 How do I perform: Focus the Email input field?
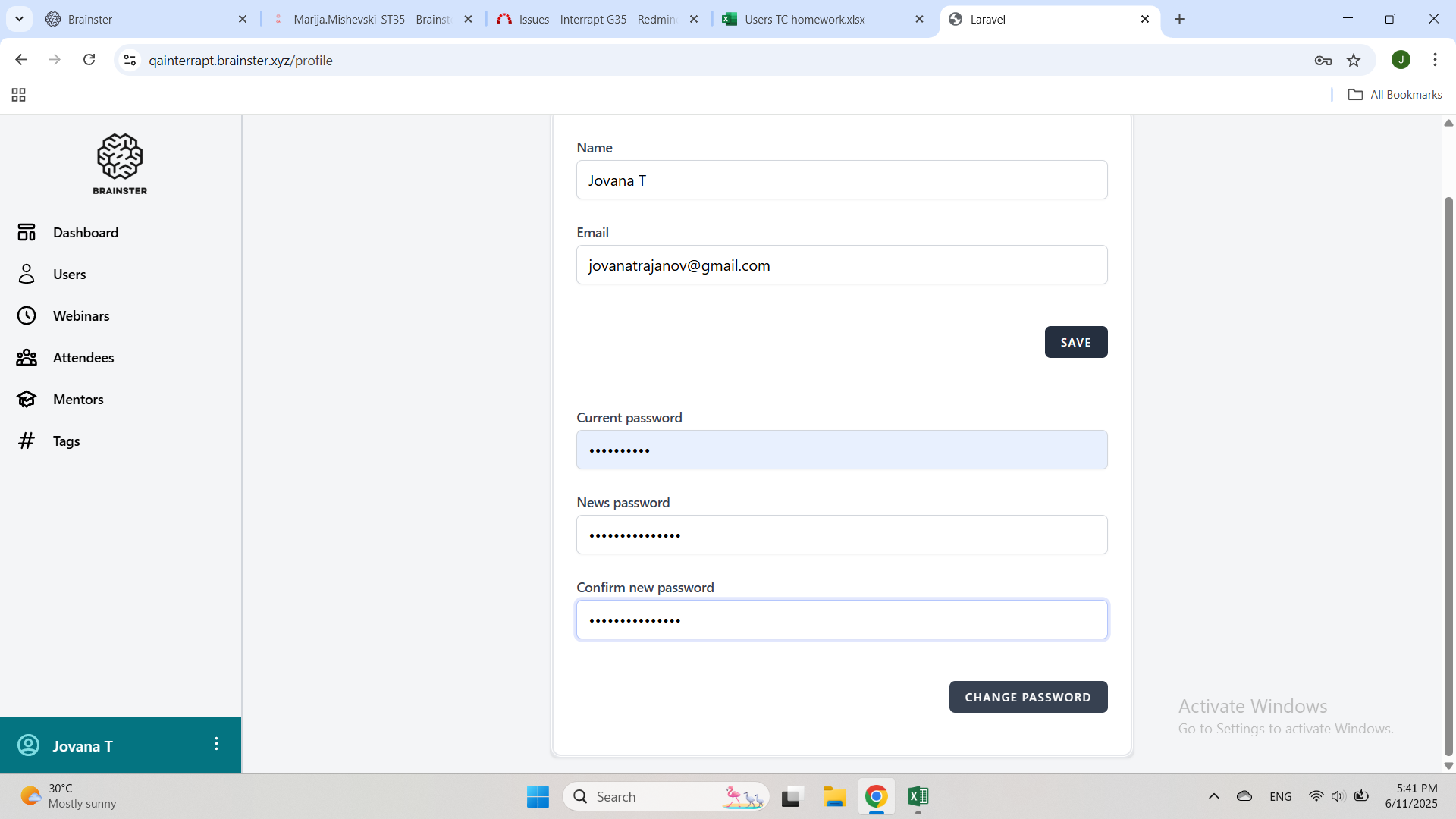click(x=841, y=265)
